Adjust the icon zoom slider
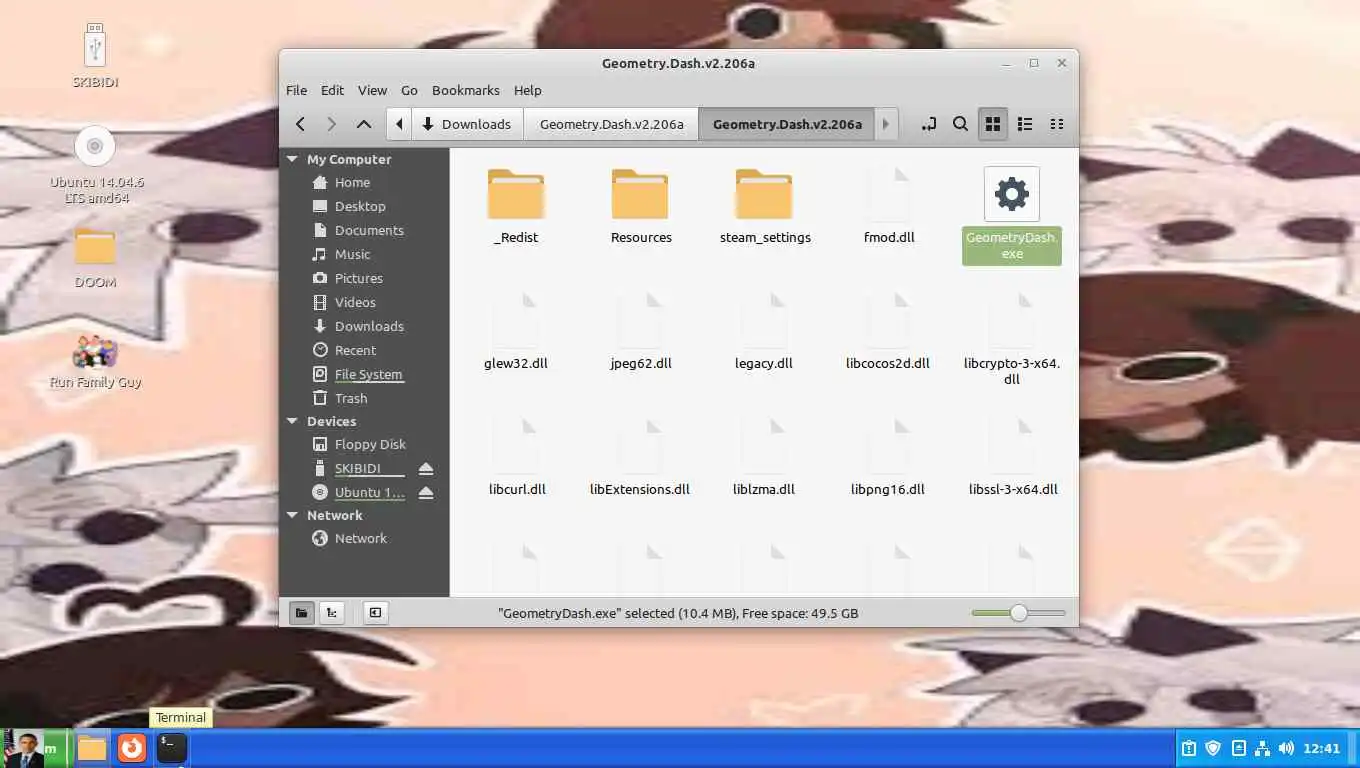 (1019, 613)
